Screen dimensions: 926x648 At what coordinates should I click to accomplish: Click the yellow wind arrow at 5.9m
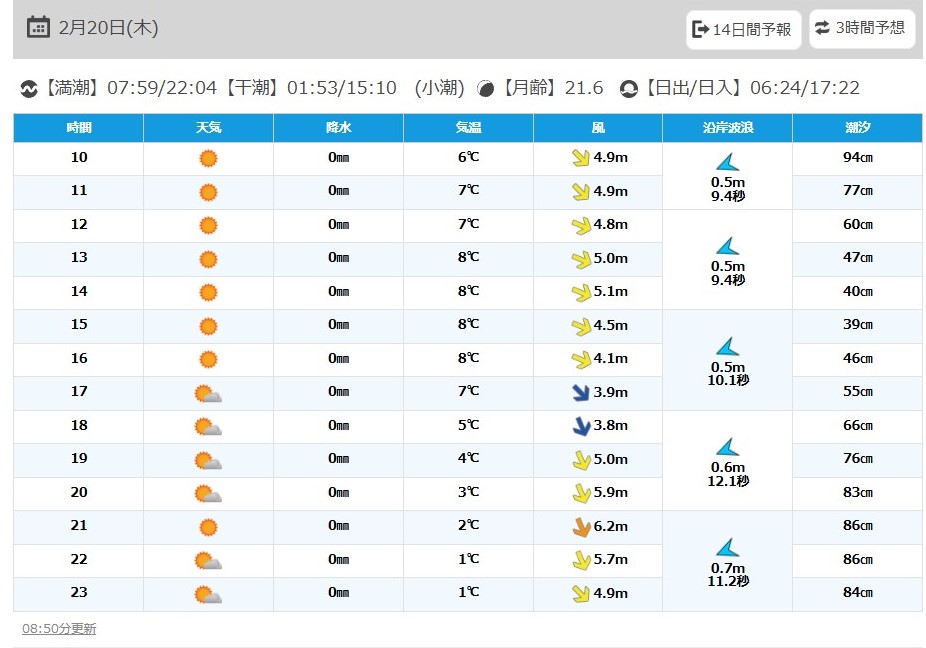(582, 493)
